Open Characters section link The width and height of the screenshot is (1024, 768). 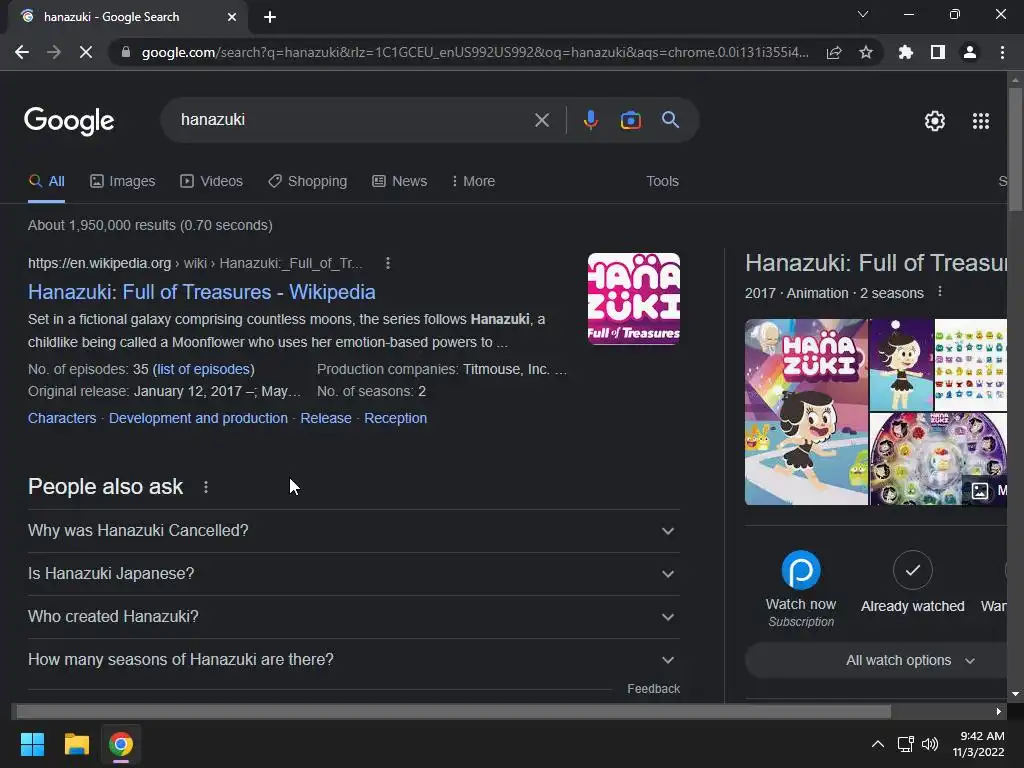(62, 419)
